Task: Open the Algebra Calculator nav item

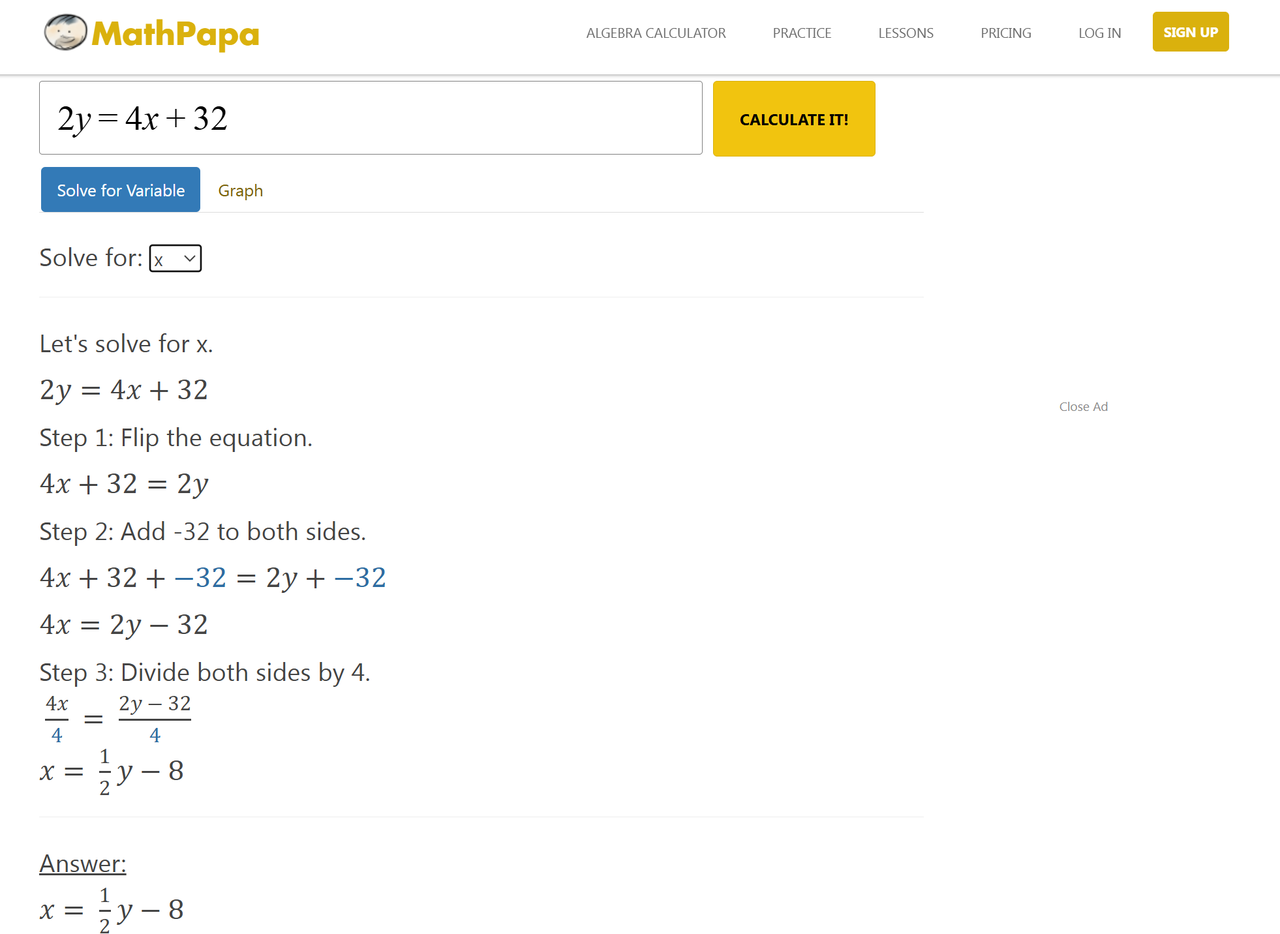Action: click(x=656, y=33)
